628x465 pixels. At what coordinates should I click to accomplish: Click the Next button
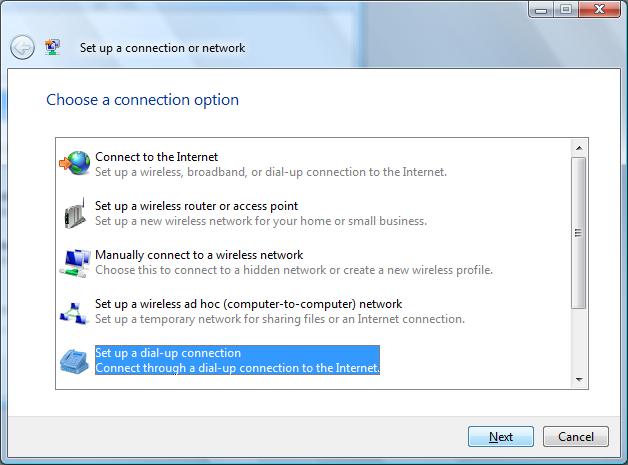[x=501, y=437]
